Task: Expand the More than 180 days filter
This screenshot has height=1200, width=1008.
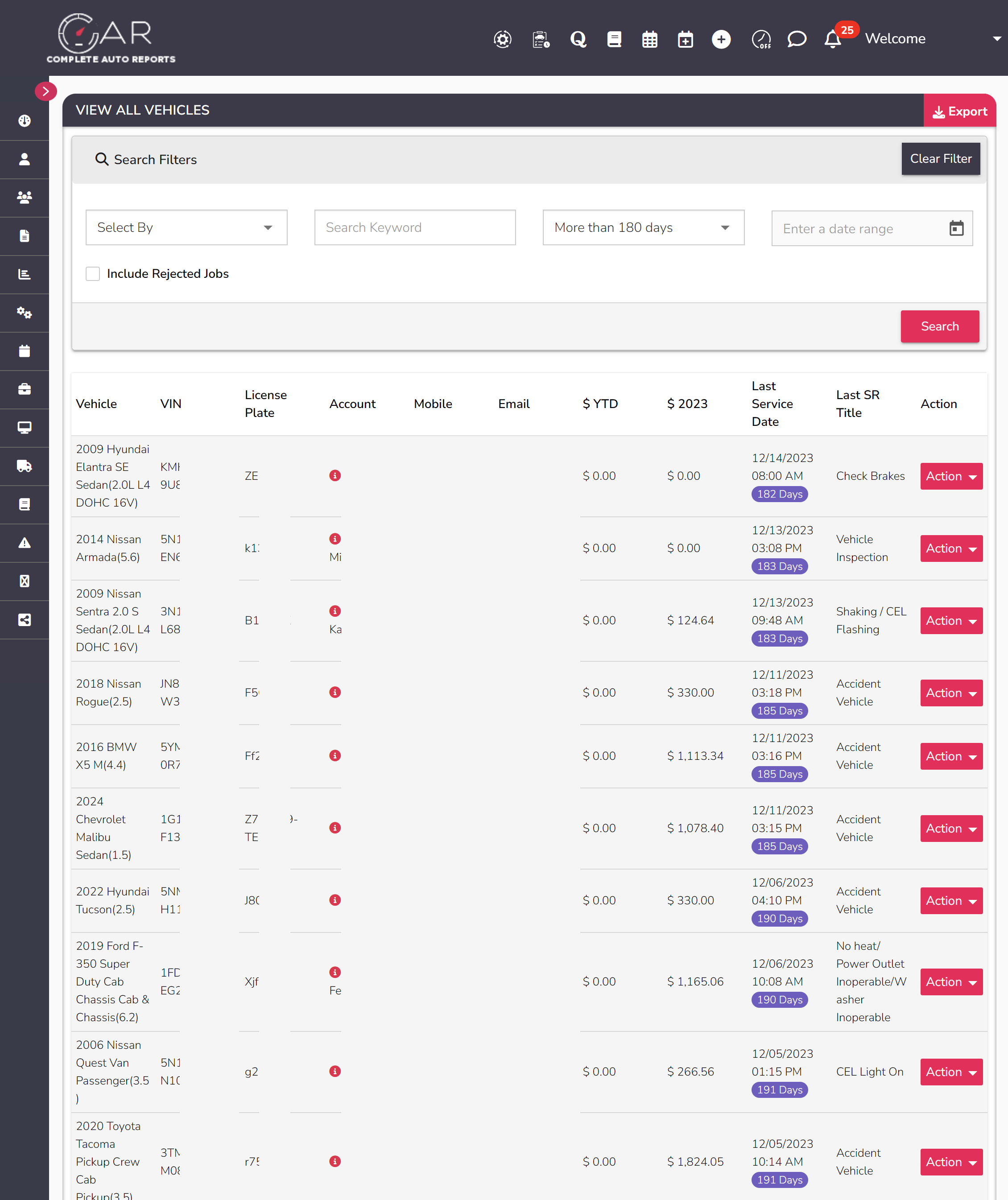Action: coord(643,227)
